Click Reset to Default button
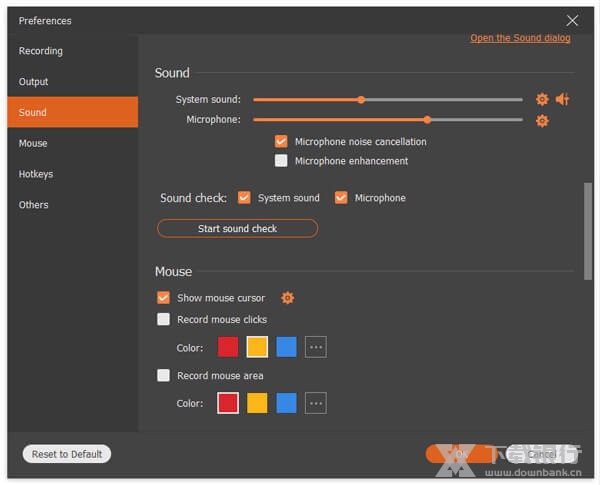 pos(67,454)
